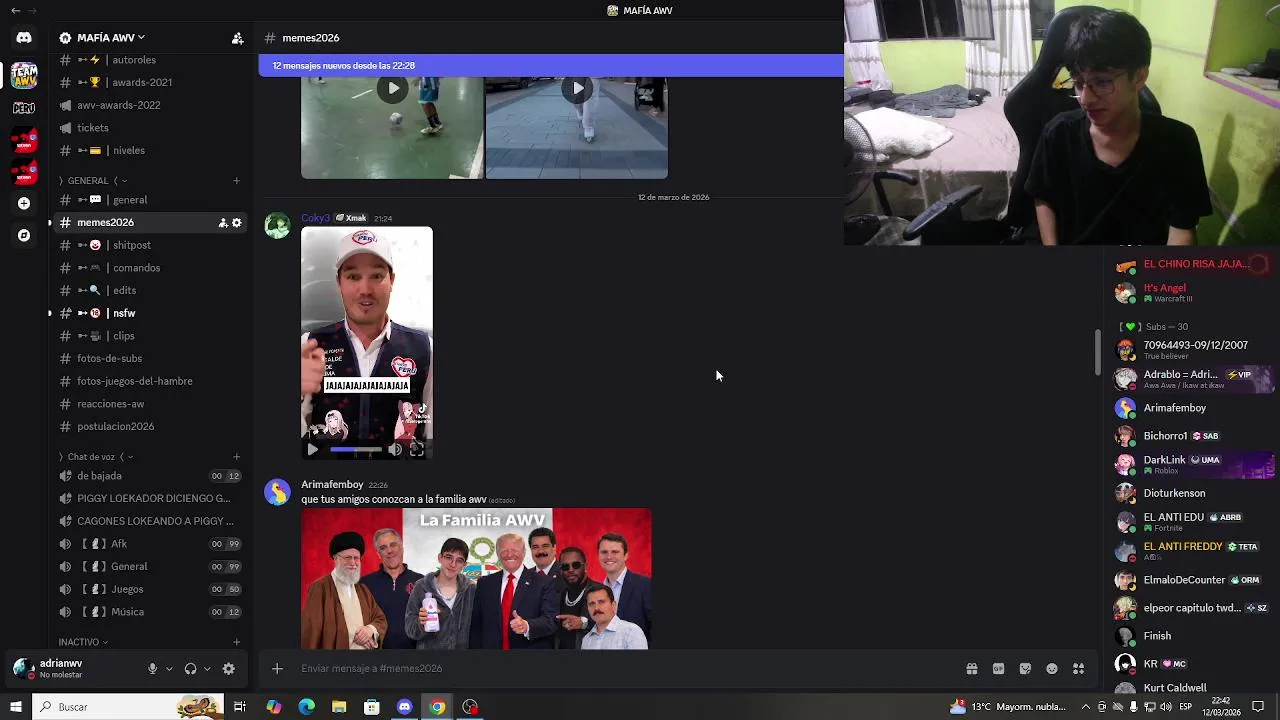
Task: Open the nsfw channel
Action: [150, 313]
